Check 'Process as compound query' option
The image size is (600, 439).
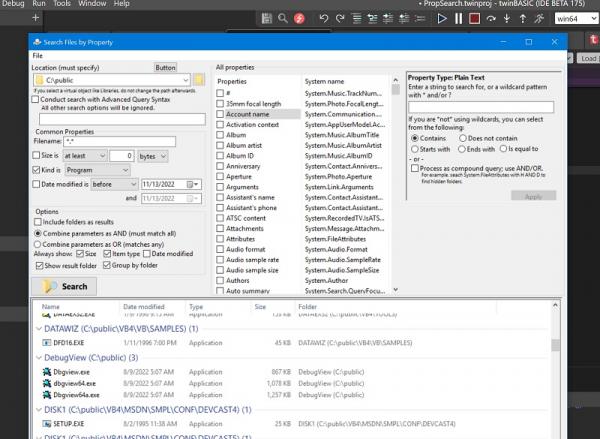(415, 168)
